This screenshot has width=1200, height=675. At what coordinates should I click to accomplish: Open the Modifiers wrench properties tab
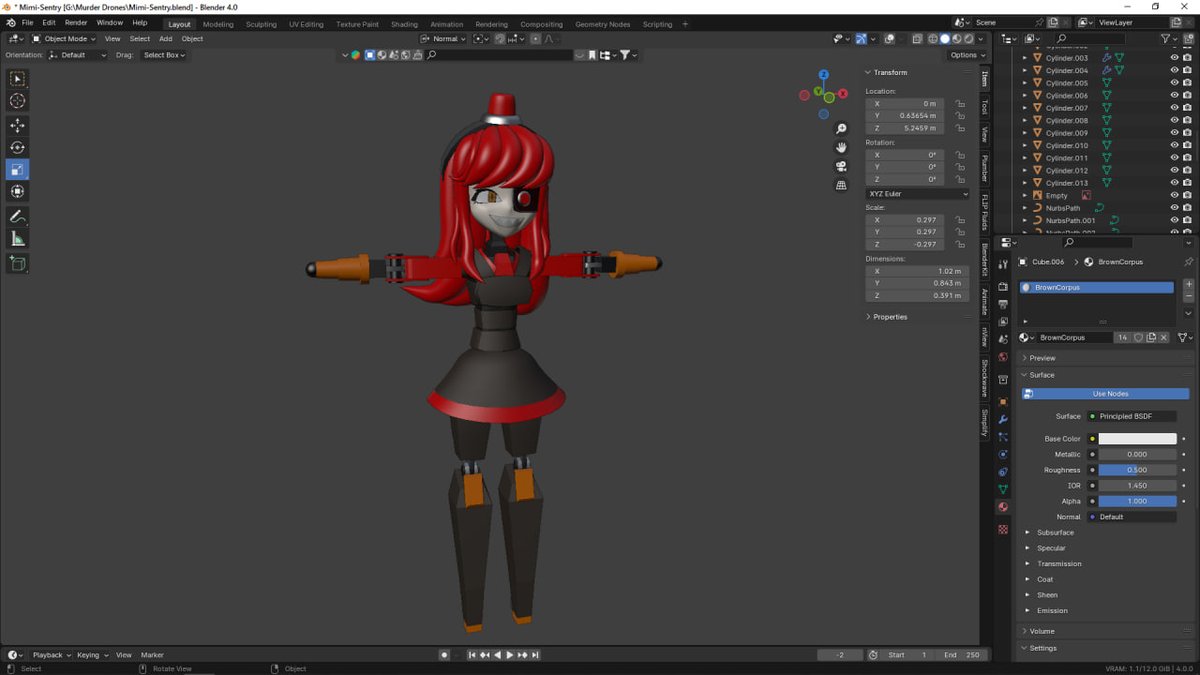pos(1003,419)
